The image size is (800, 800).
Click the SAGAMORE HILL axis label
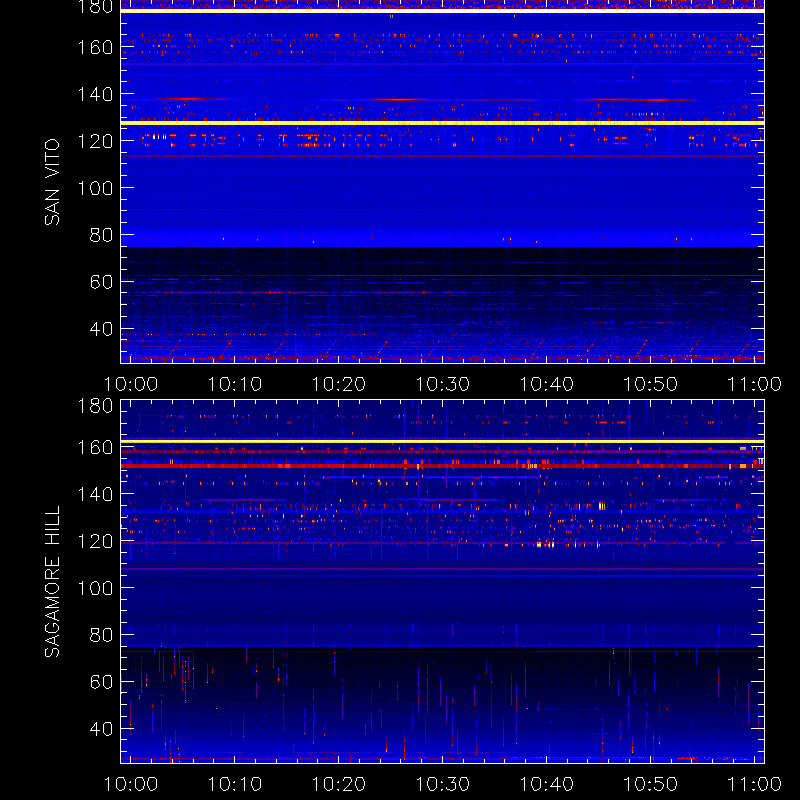click(52, 582)
